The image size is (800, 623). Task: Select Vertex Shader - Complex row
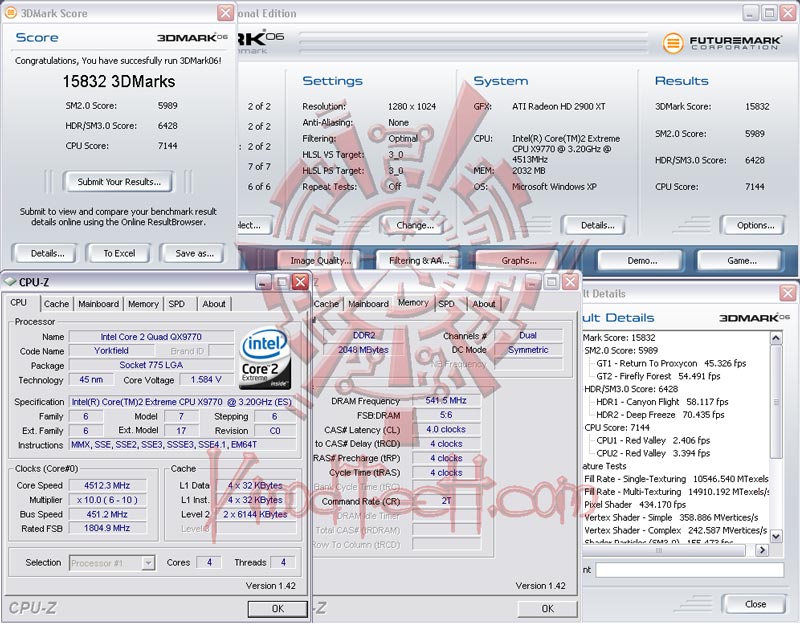click(x=676, y=530)
